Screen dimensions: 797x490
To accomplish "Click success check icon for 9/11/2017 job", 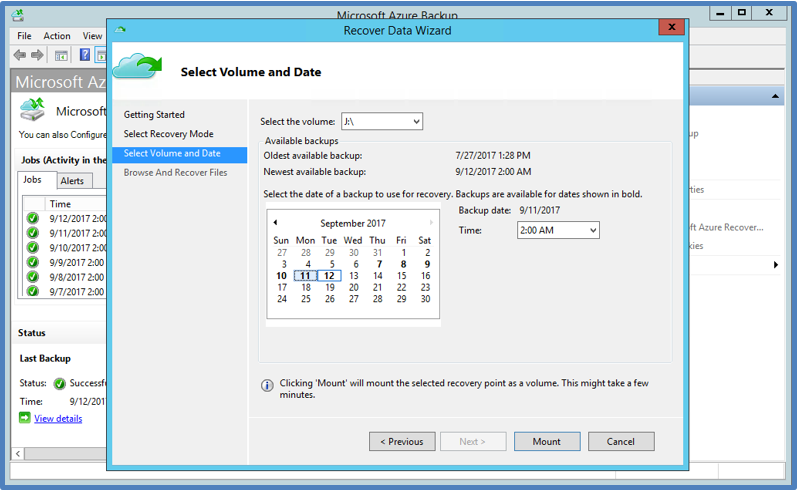I will (33, 233).
